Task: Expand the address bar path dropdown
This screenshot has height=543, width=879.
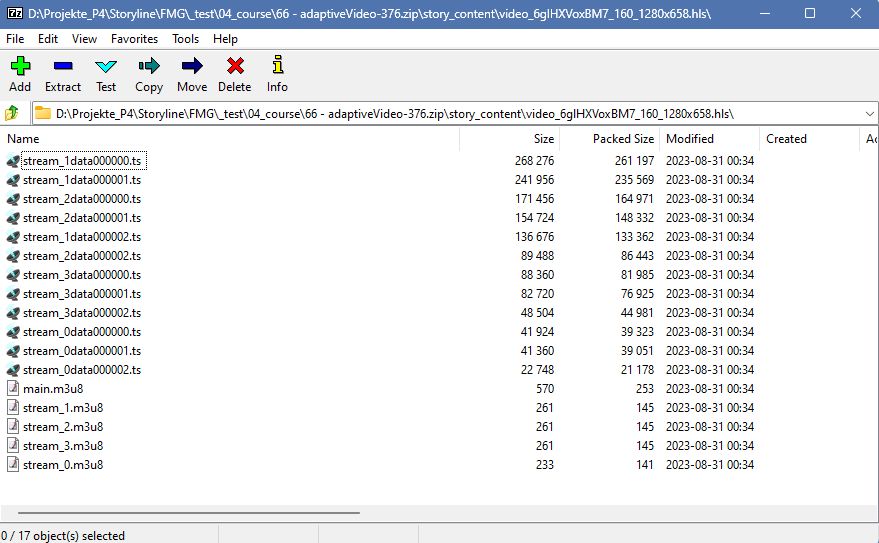Action: [869, 114]
